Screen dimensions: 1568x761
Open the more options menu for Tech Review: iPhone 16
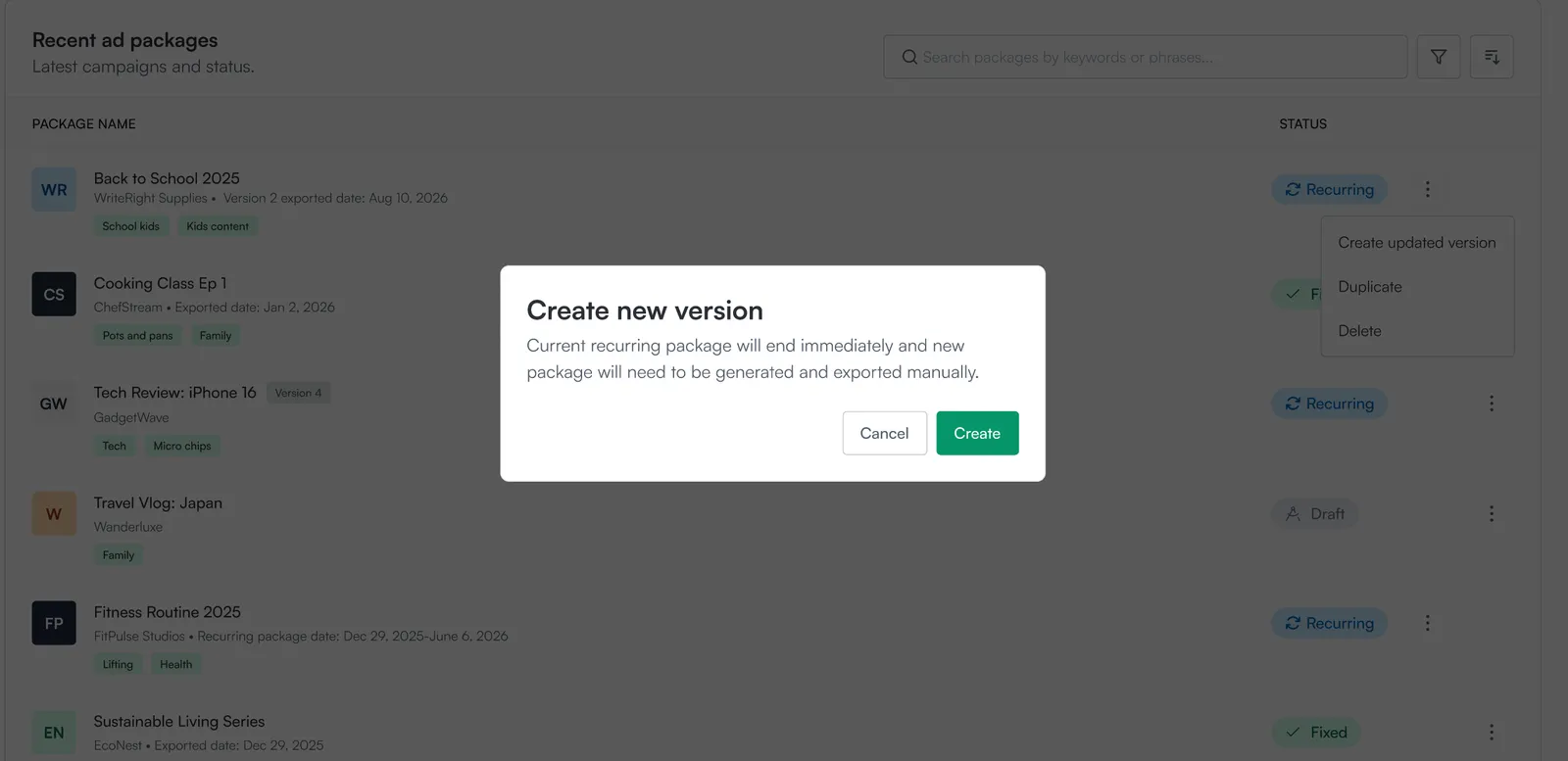(1492, 404)
